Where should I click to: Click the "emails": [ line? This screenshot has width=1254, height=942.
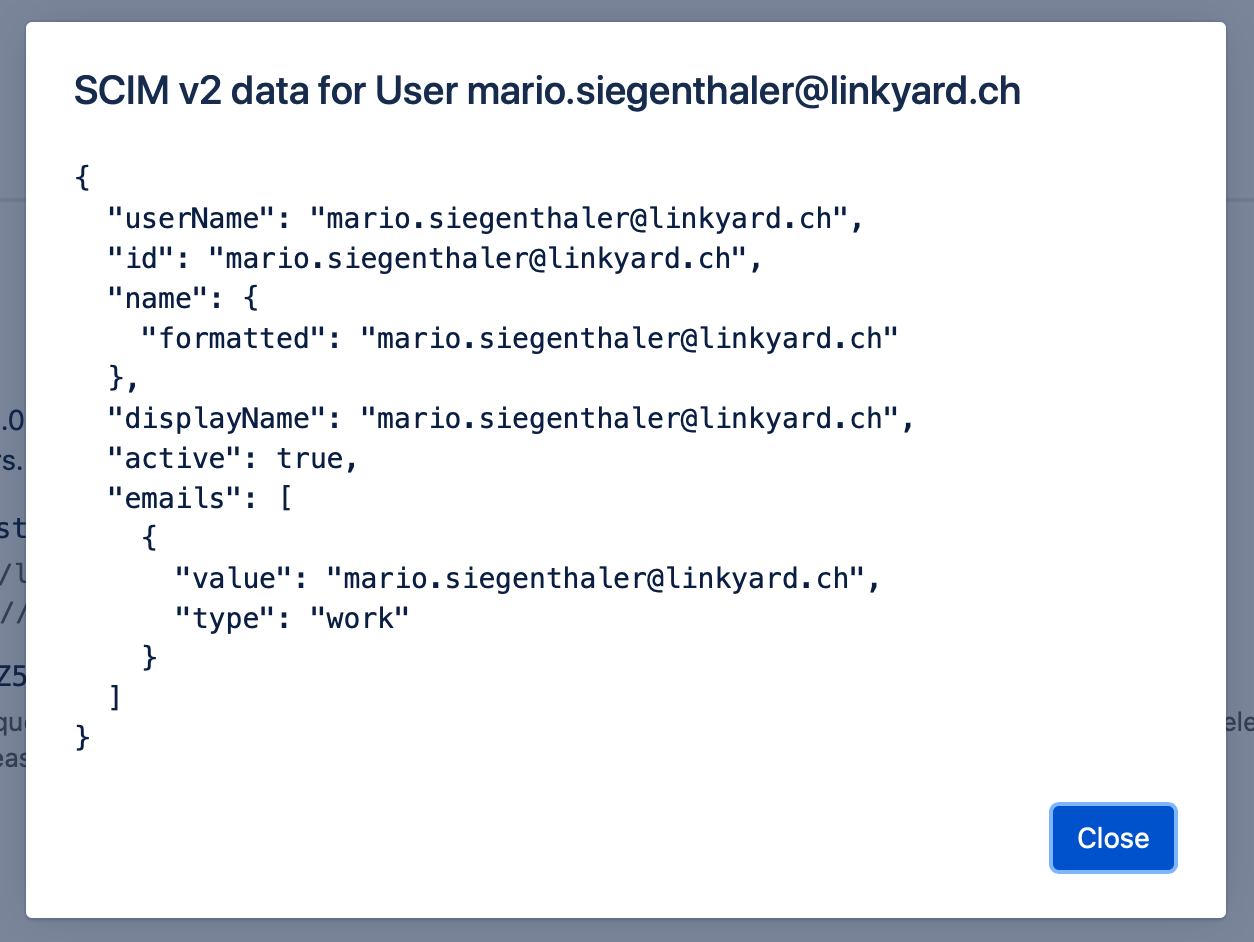(199, 498)
